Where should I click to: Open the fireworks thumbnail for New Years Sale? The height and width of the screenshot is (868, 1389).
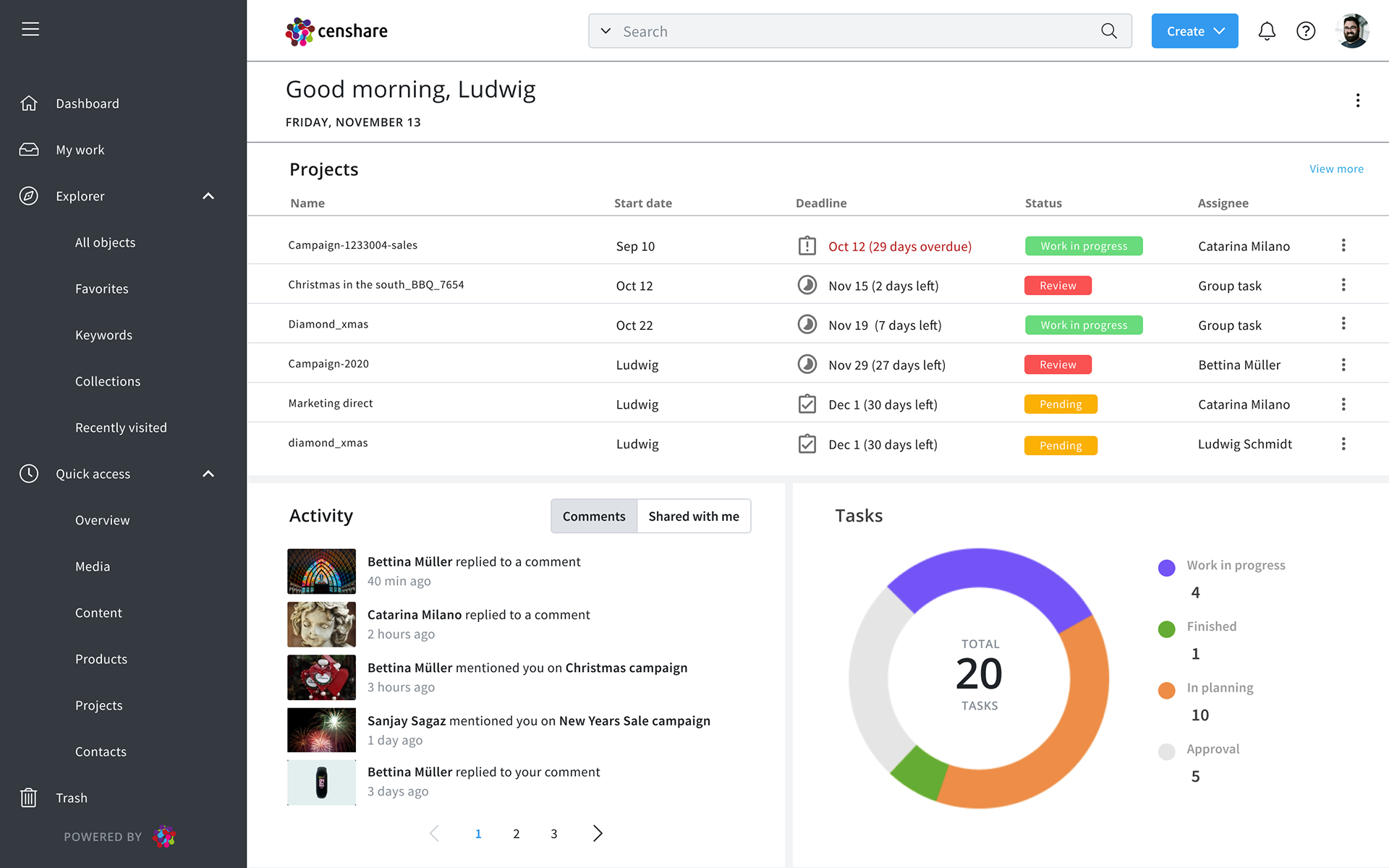pos(321,730)
